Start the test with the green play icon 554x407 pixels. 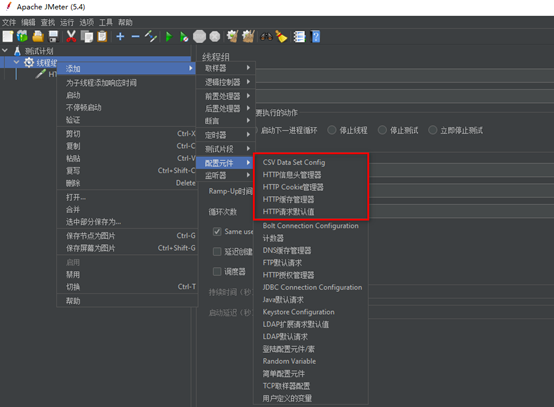pos(169,36)
